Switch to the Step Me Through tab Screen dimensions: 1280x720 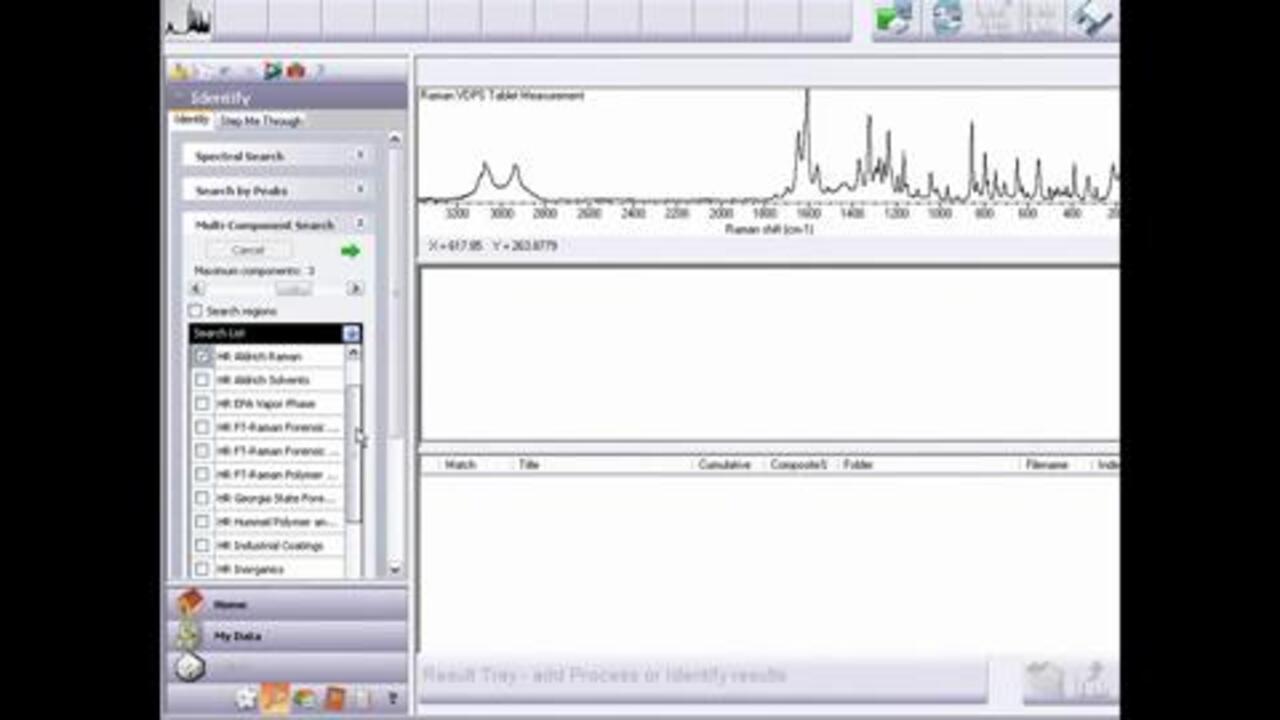[261, 121]
